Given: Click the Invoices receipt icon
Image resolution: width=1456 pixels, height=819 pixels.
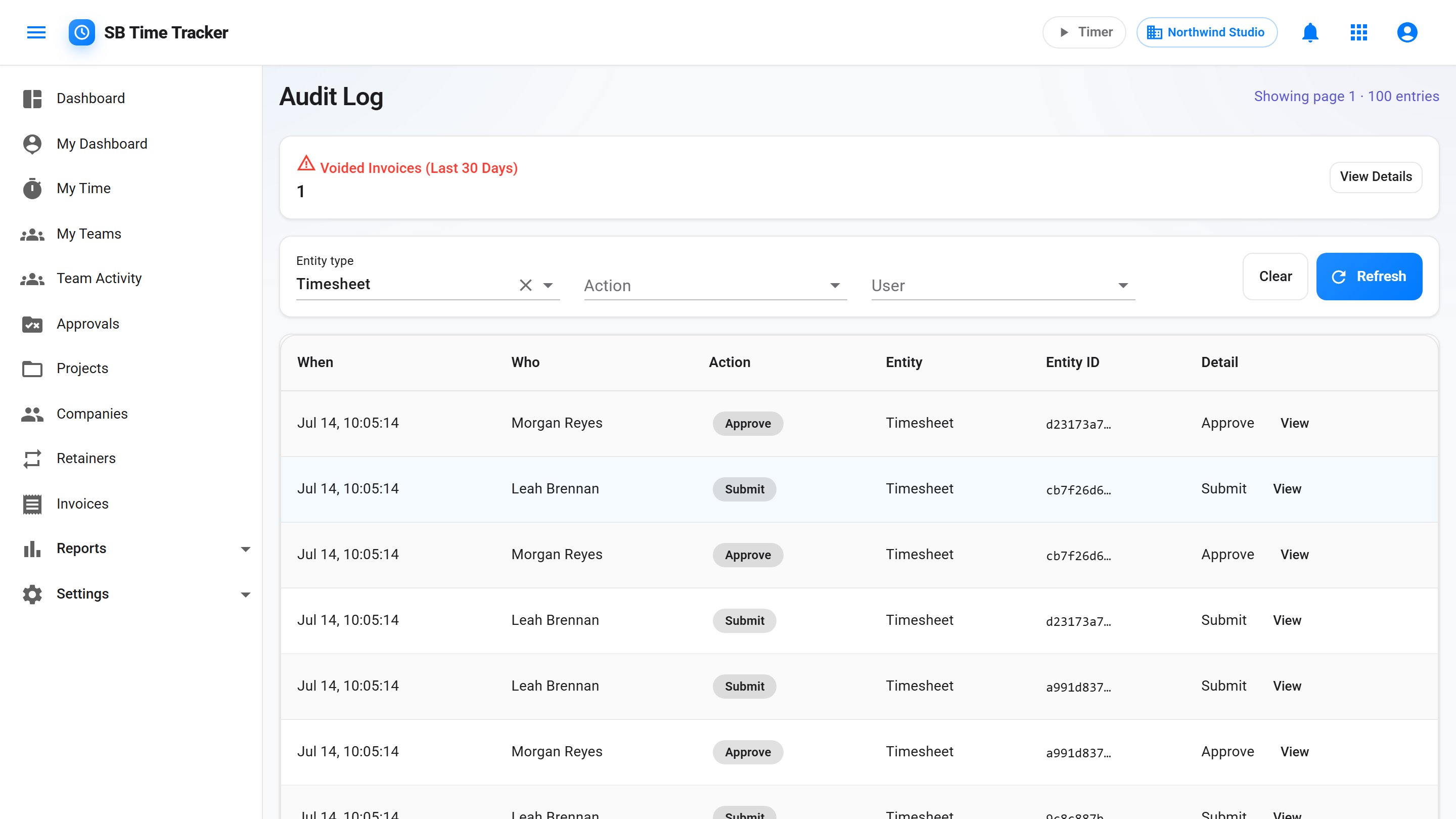Looking at the screenshot, I should click(x=32, y=504).
